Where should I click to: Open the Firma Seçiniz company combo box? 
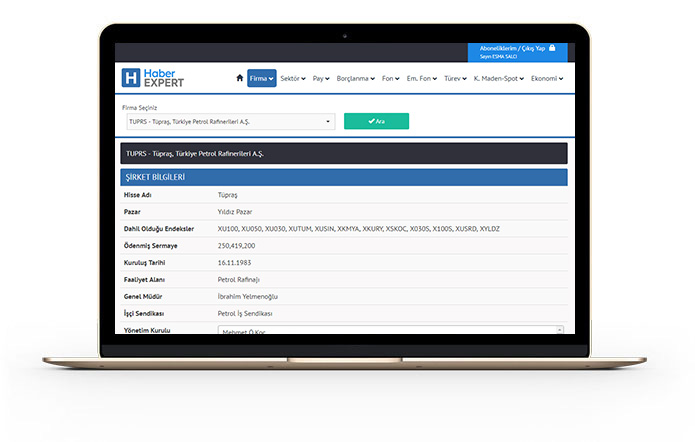(x=230, y=121)
